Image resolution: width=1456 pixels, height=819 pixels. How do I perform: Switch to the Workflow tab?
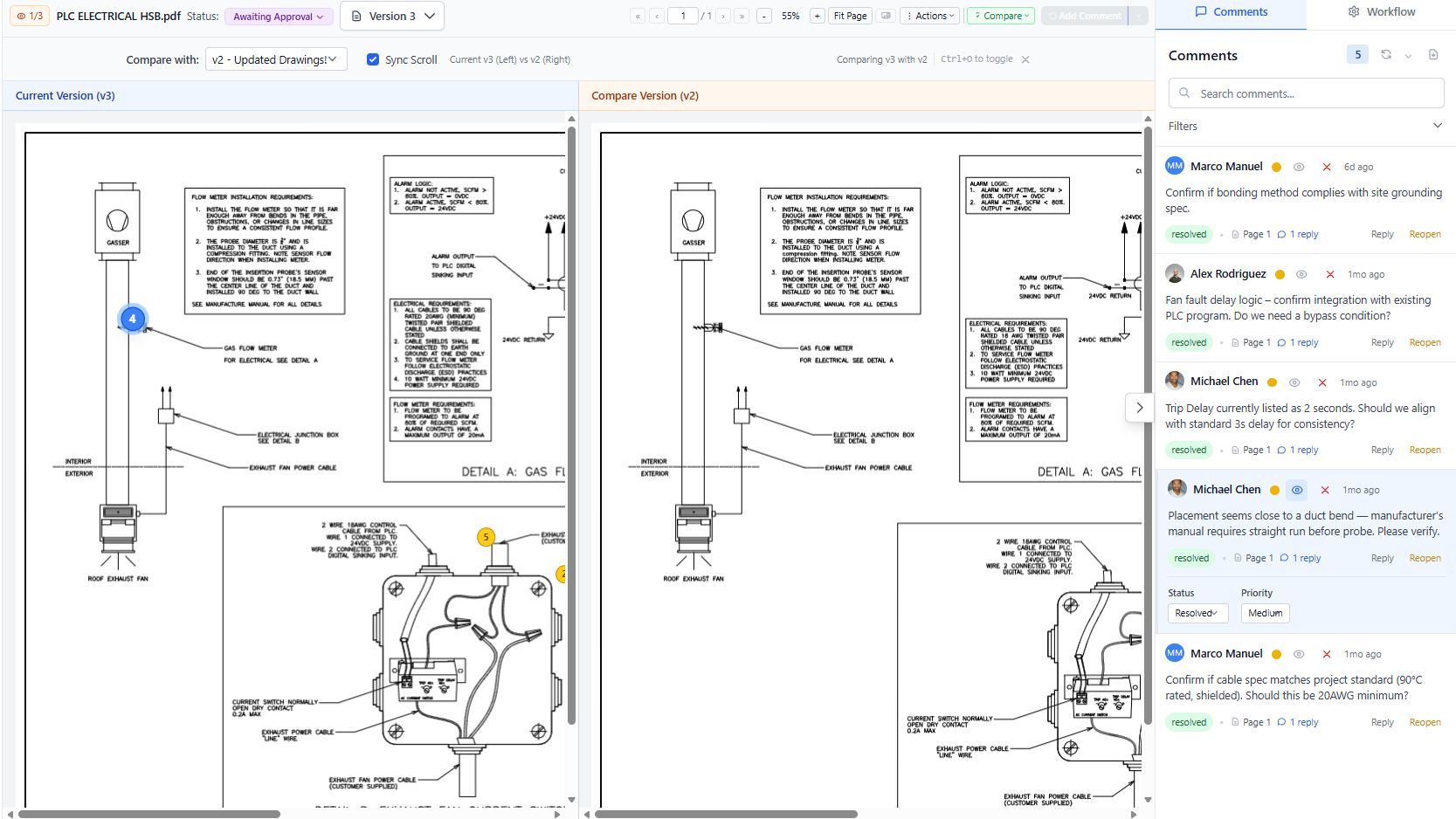(x=1383, y=11)
